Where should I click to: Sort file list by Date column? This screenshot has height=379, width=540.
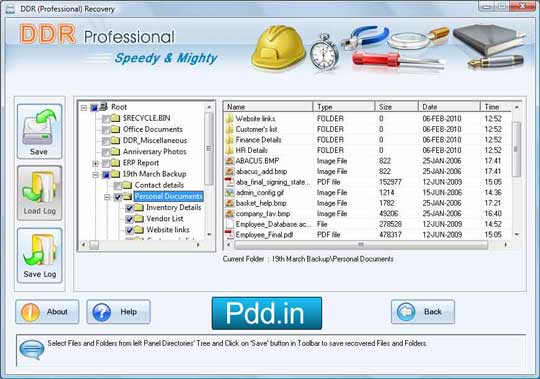[449, 107]
